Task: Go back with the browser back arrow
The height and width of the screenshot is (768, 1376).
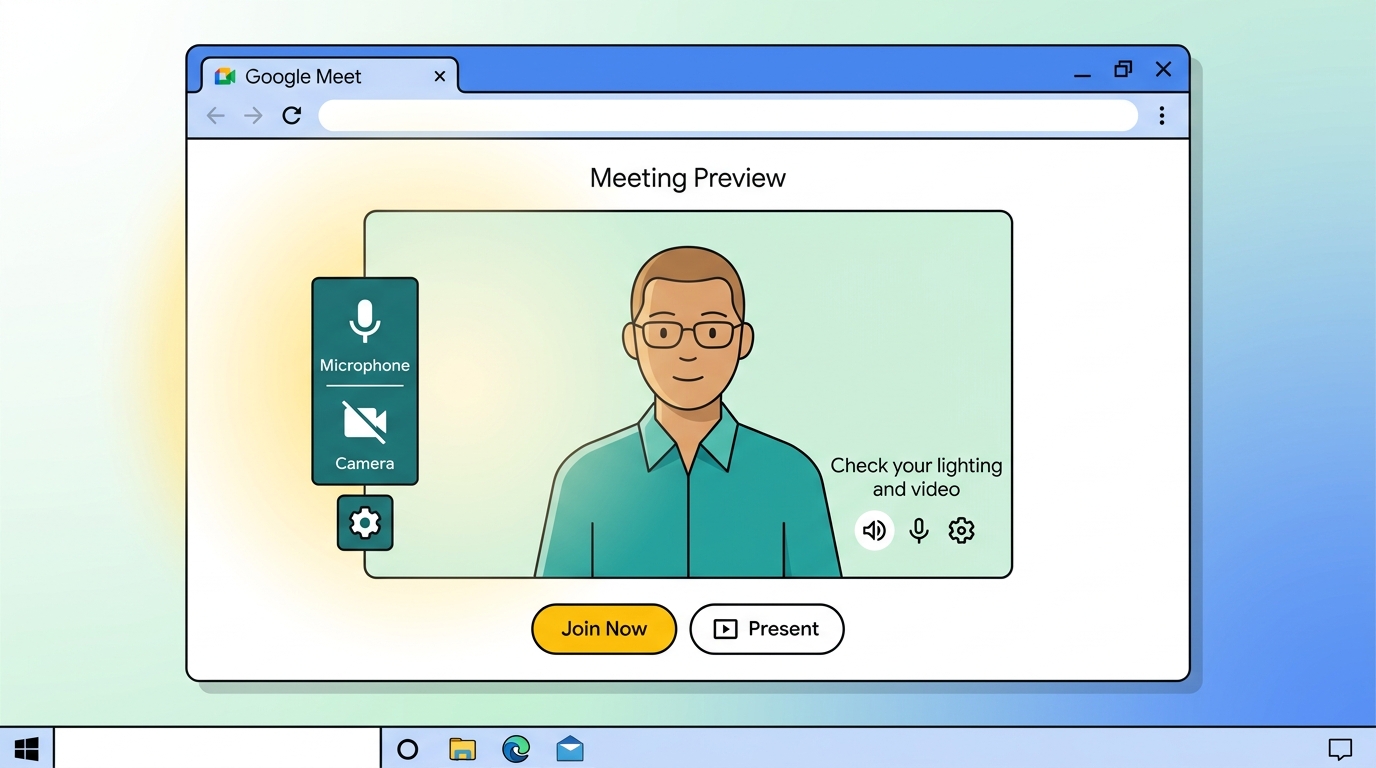Action: [216, 116]
